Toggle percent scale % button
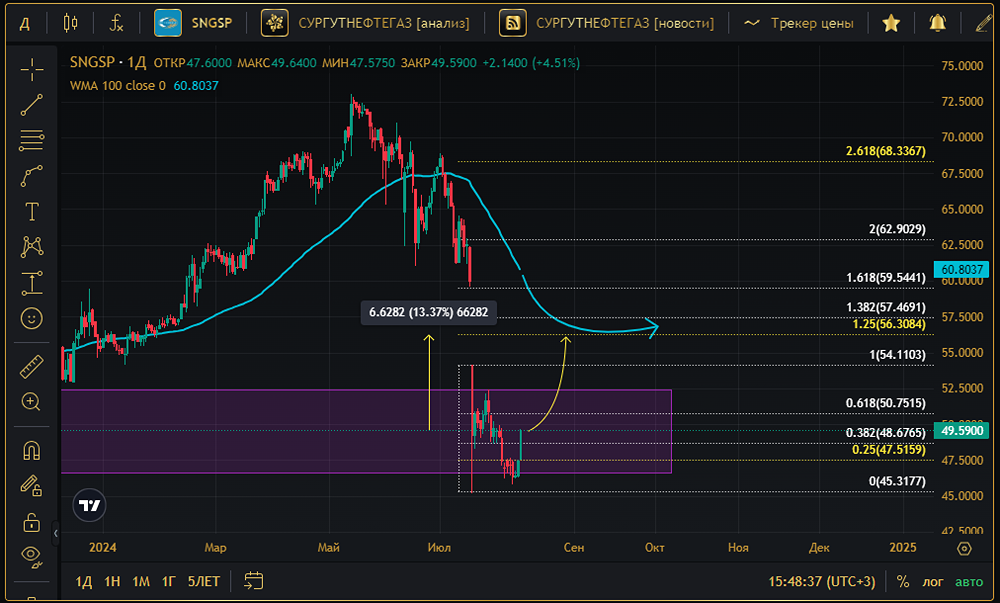The image size is (1000, 603). tap(902, 581)
